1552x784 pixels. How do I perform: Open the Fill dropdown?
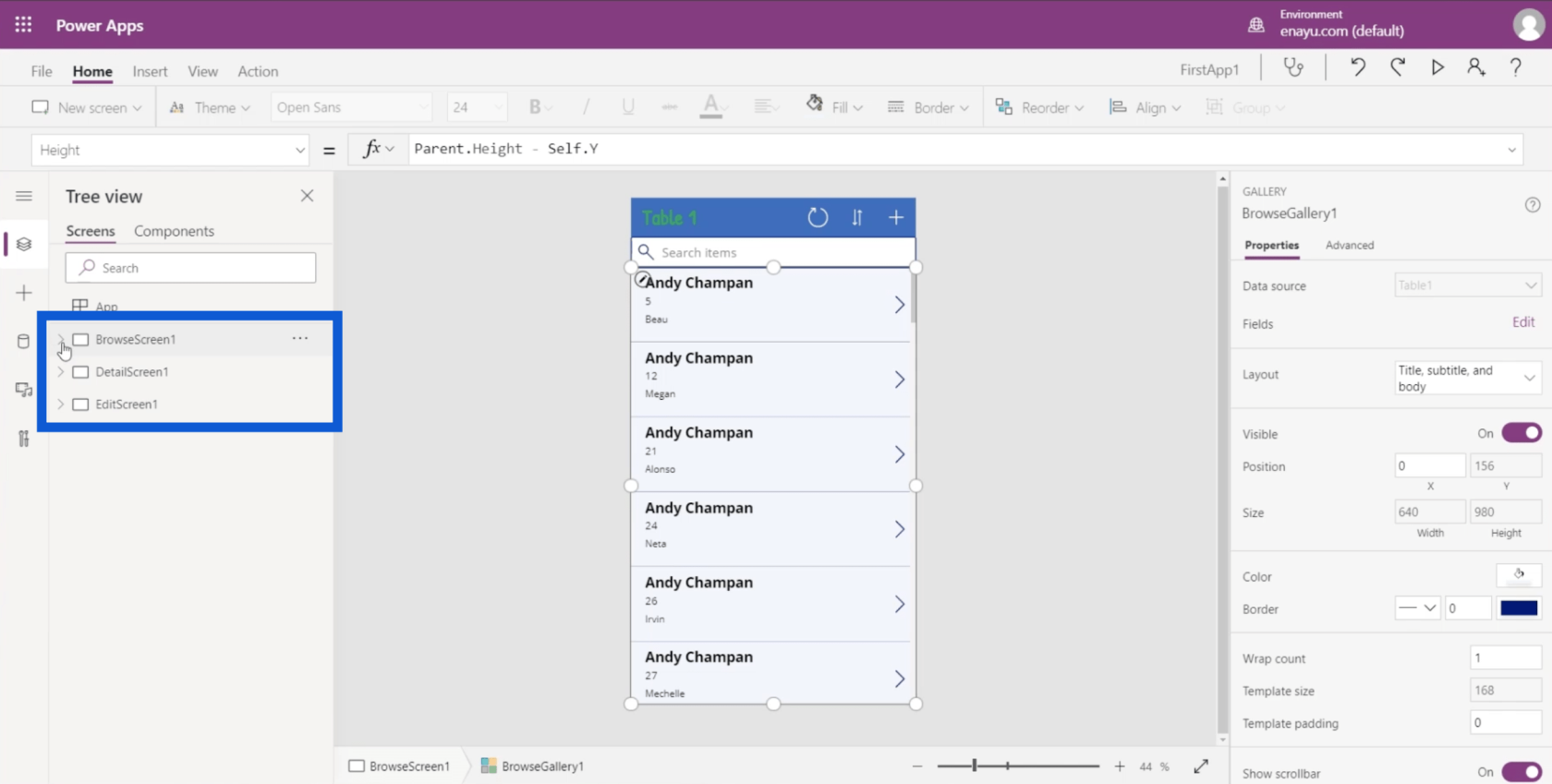[x=835, y=107]
